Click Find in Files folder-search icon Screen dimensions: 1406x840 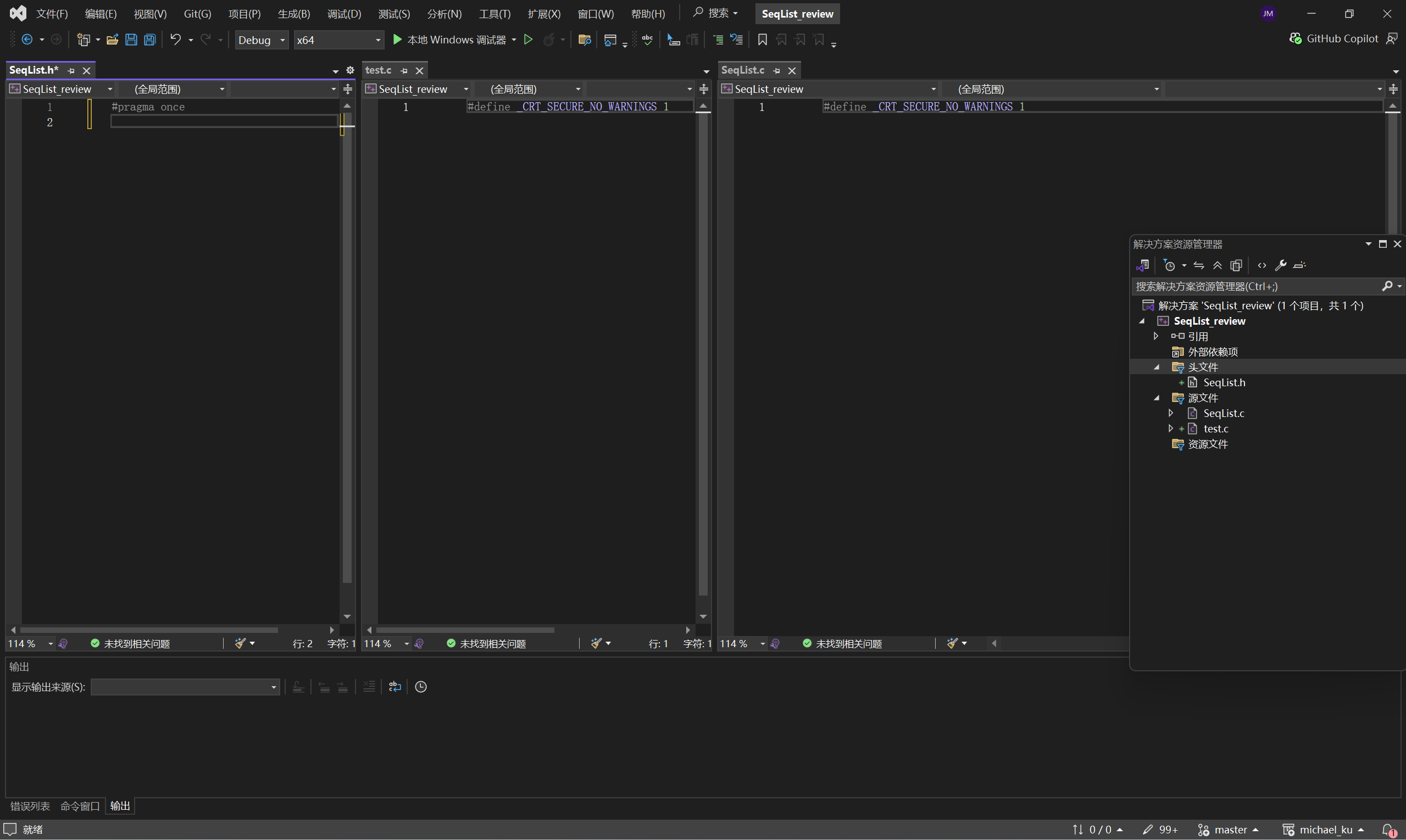click(x=584, y=40)
